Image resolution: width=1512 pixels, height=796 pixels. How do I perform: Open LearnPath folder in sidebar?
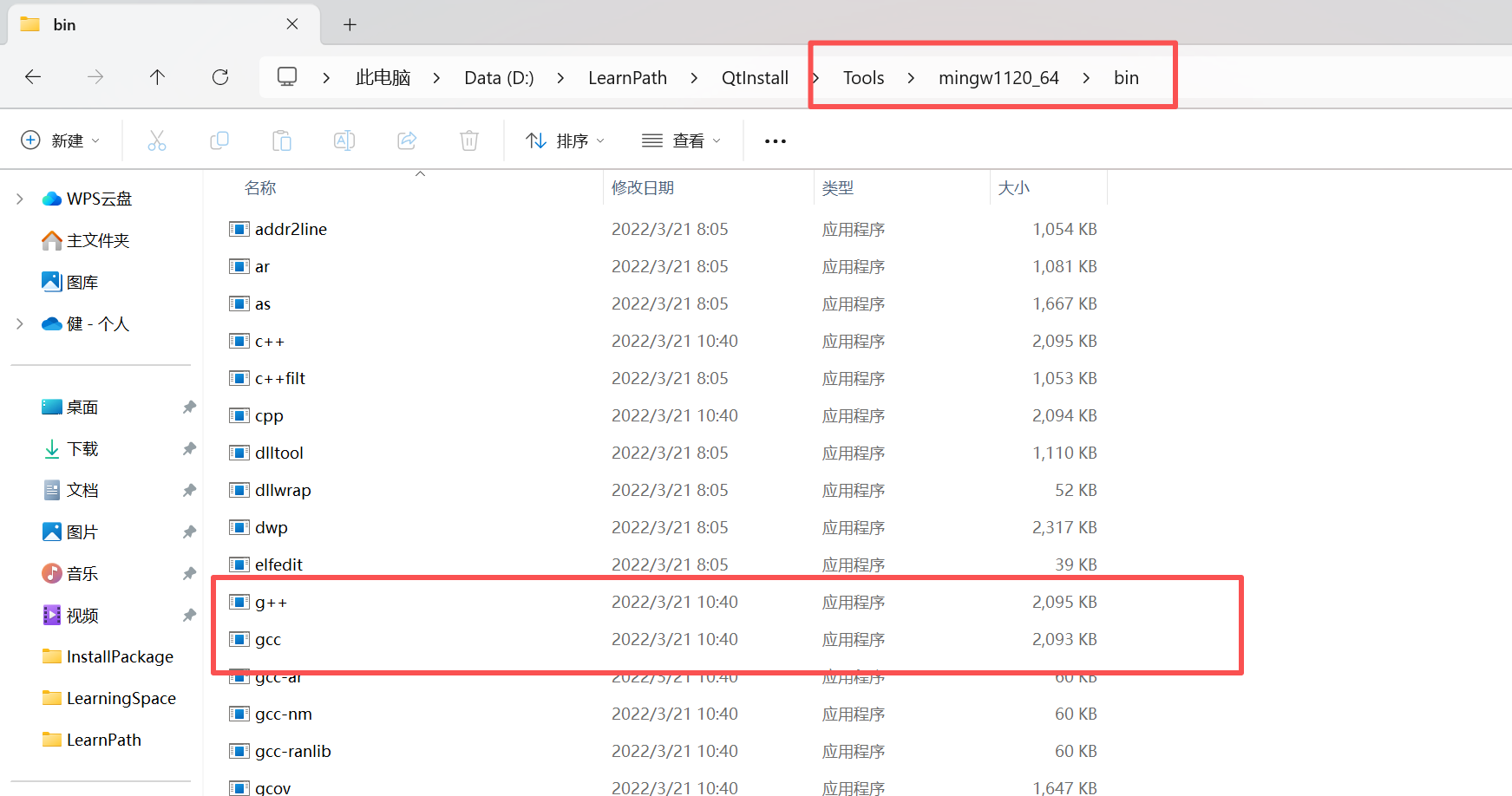(x=91, y=740)
